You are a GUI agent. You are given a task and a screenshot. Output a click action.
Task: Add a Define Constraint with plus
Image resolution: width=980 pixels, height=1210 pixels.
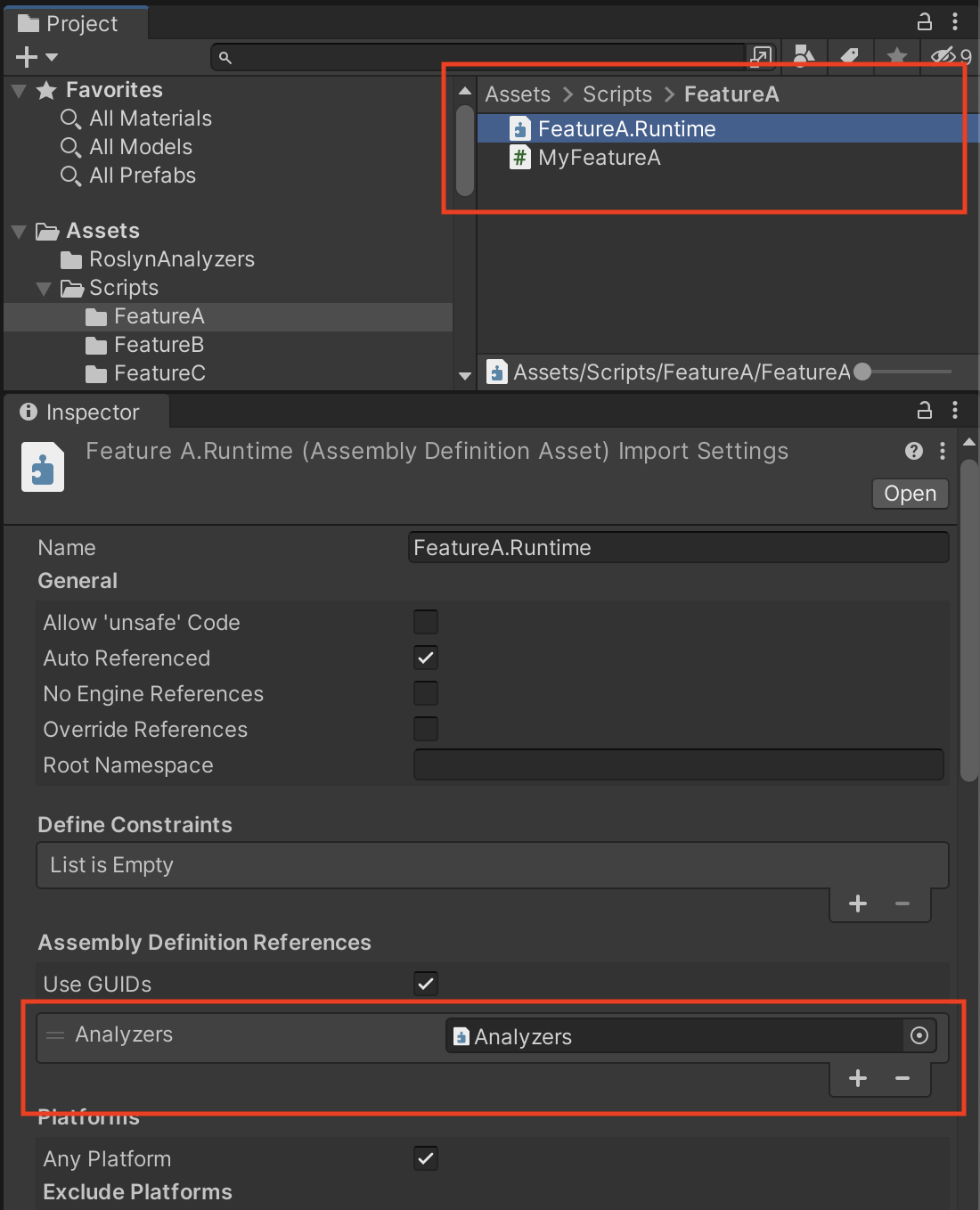pyautogui.click(x=858, y=903)
